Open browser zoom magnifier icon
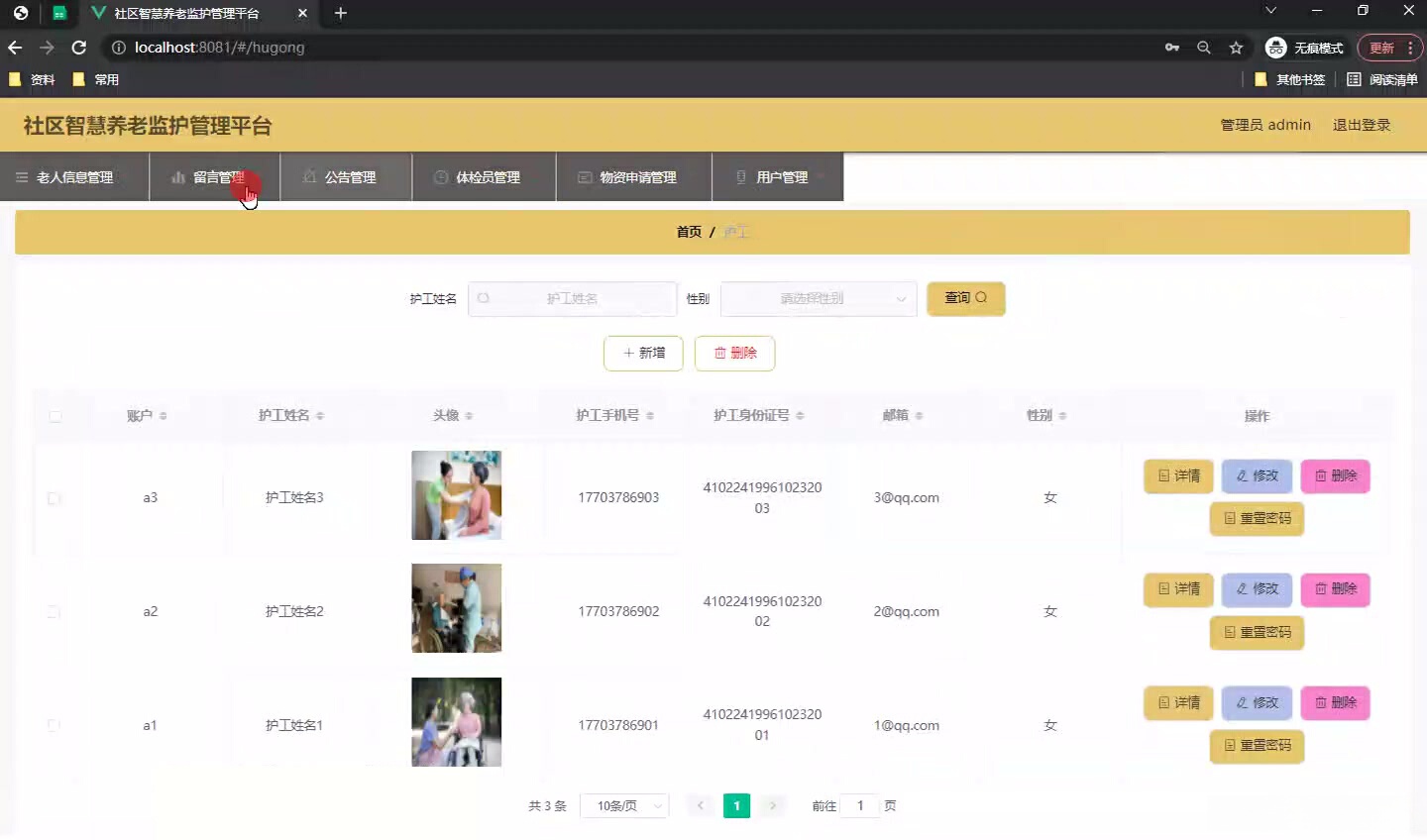1427x840 pixels. point(1204,48)
